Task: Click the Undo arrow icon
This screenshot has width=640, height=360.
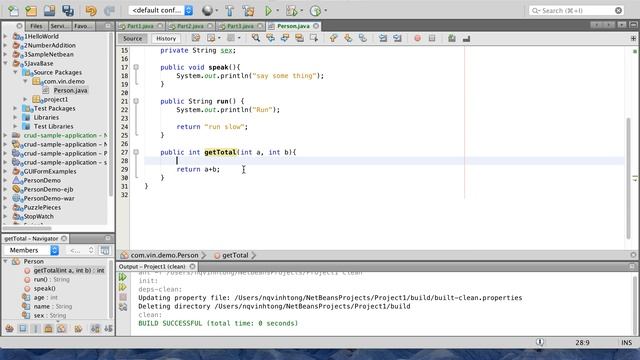Action: tap(91, 11)
